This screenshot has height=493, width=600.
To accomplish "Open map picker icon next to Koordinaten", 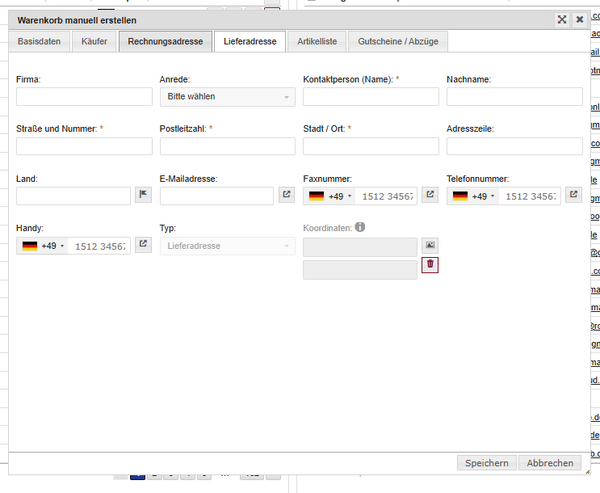I will (430, 245).
